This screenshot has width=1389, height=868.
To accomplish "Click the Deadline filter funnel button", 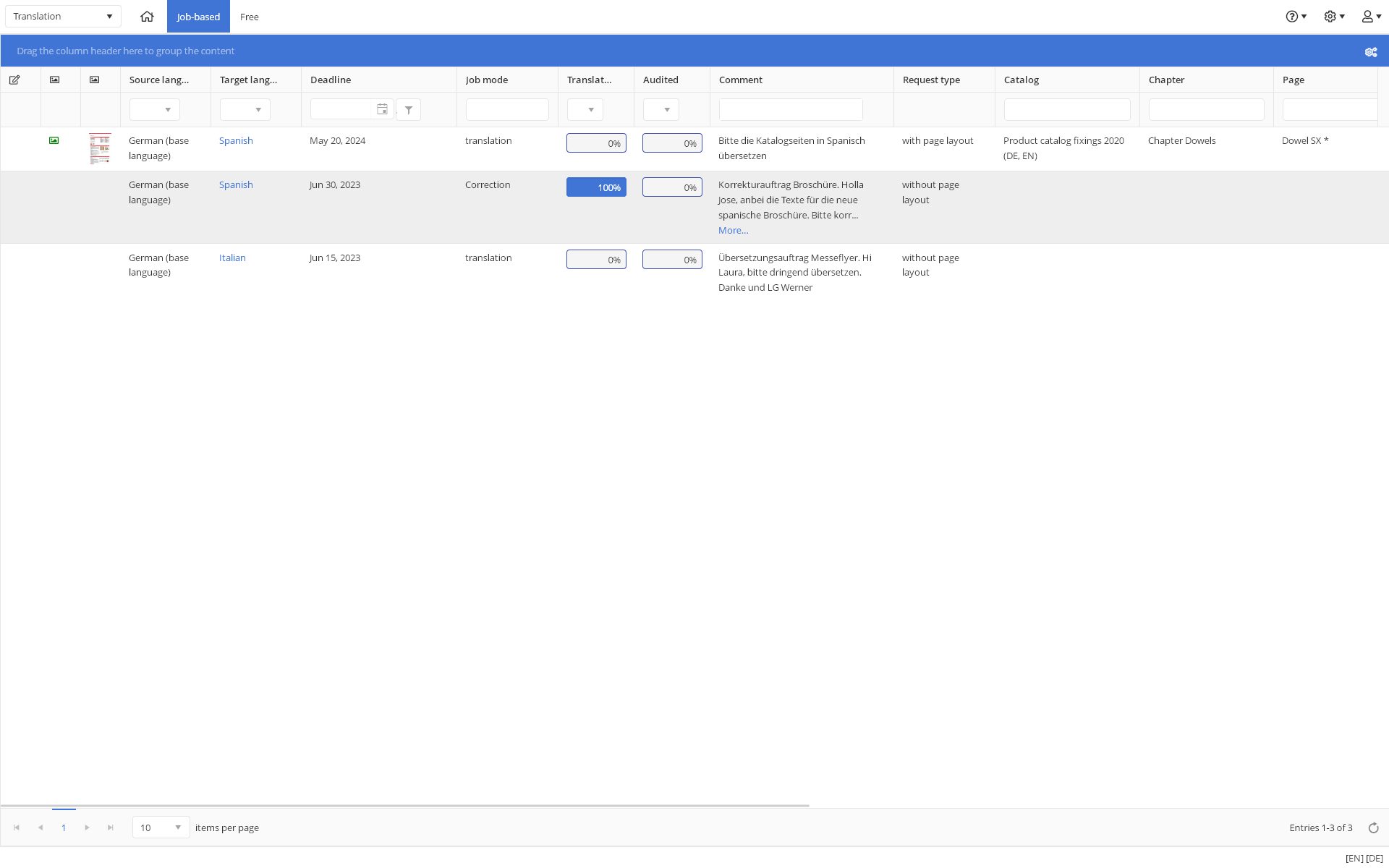I will pos(409,110).
